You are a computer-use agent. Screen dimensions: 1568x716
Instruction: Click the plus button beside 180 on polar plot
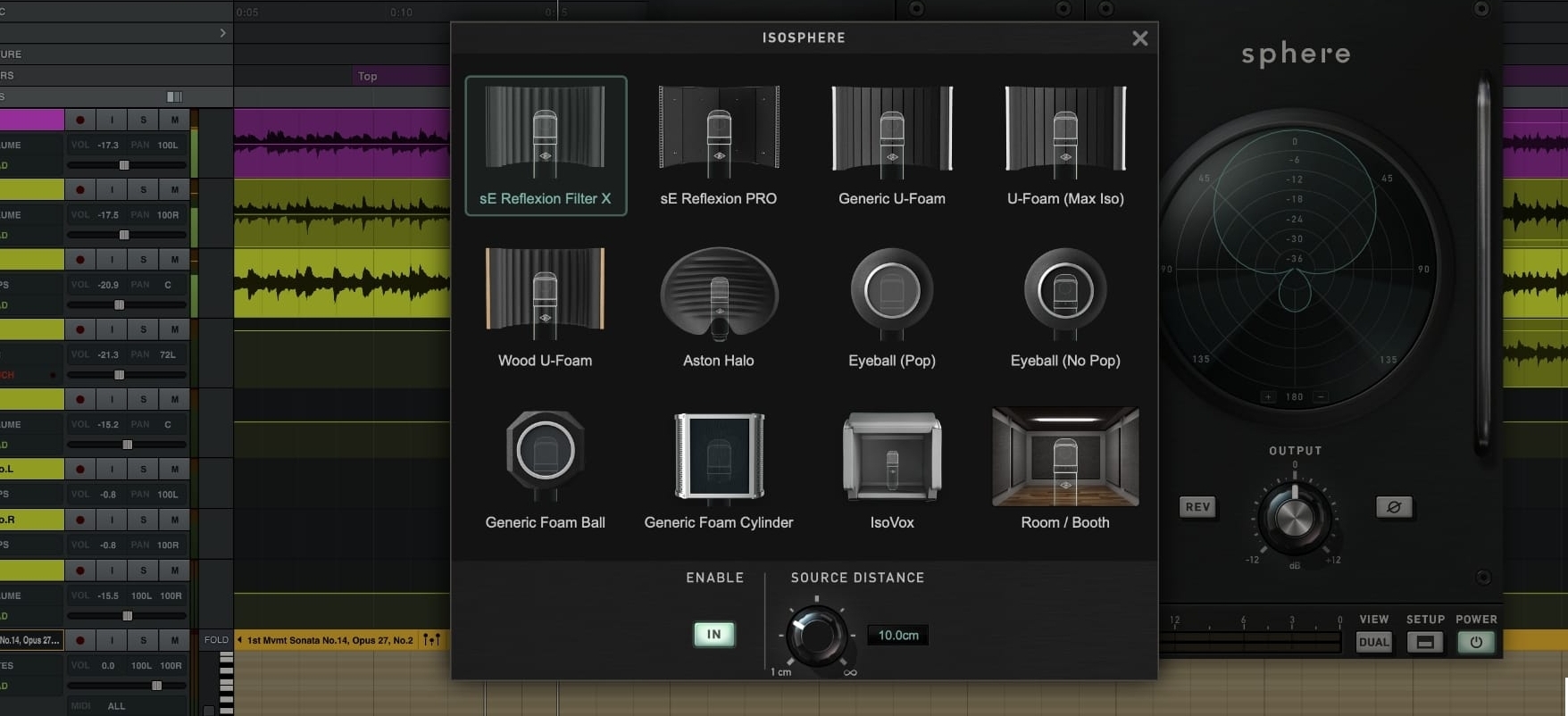point(1268,396)
